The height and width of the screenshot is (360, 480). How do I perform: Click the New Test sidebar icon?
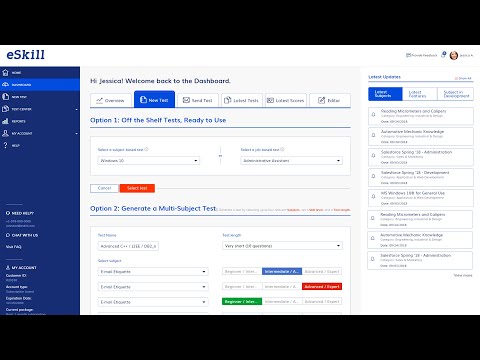point(5,97)
